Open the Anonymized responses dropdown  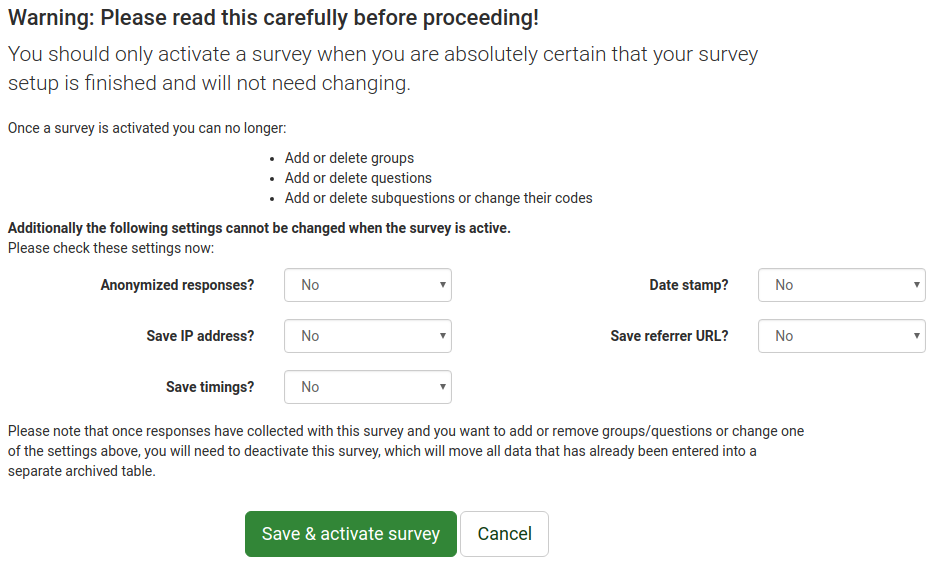point(367,285)
